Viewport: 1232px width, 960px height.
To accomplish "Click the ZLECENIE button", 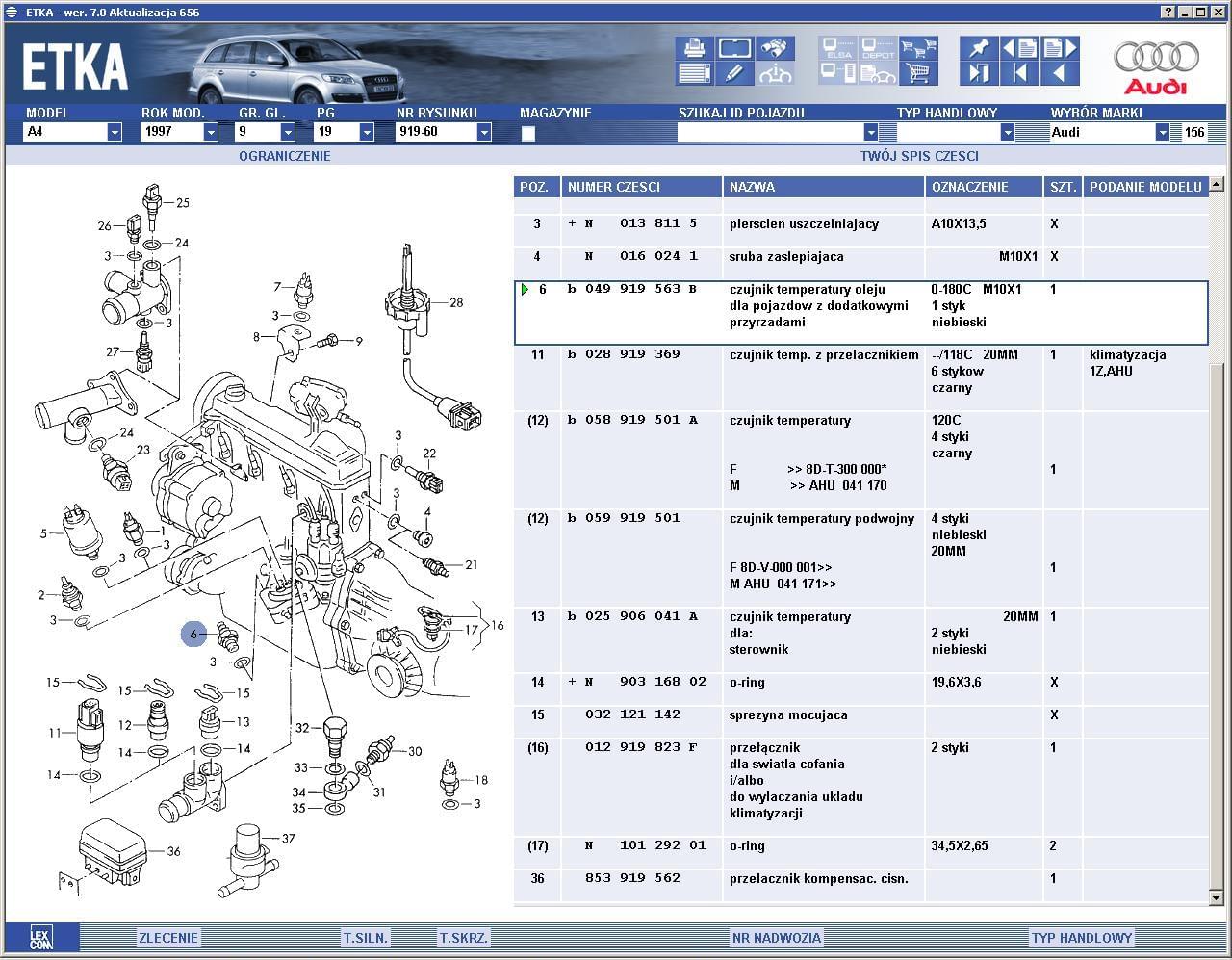I will click(168, 938).
